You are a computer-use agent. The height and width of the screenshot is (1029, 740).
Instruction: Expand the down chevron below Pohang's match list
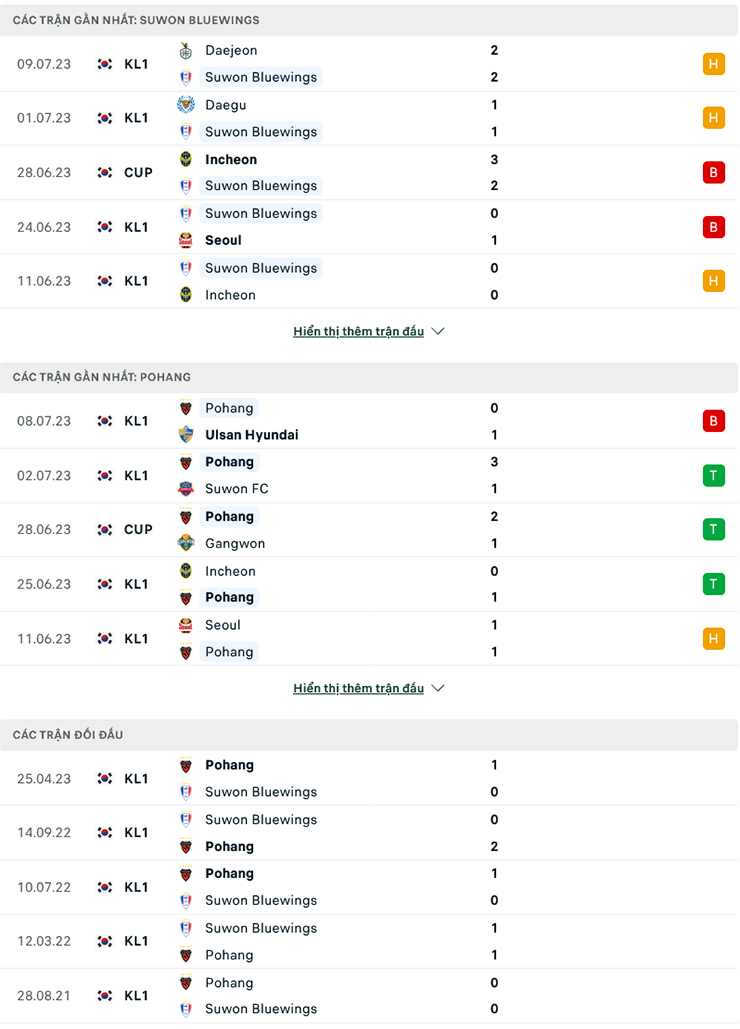pyautogui.click(x=437, y=688)
